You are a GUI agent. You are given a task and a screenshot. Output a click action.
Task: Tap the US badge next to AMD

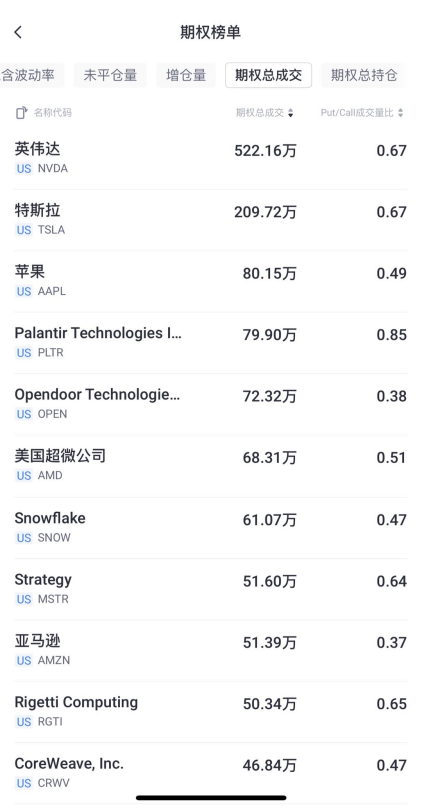24,476
